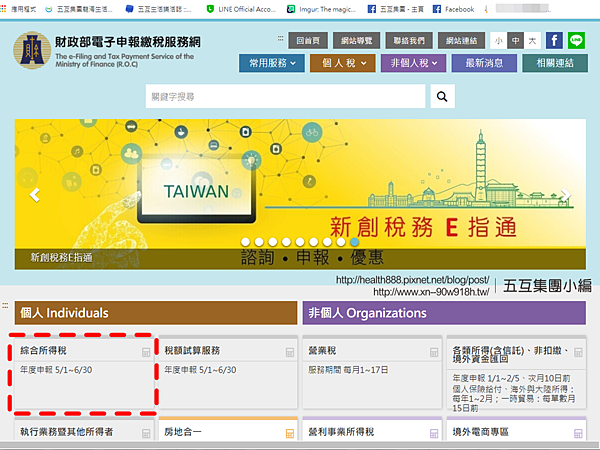Click the 新創稅務E指通 banner image
The height and width of the screenshot is (450, 600).
(300, 194)
